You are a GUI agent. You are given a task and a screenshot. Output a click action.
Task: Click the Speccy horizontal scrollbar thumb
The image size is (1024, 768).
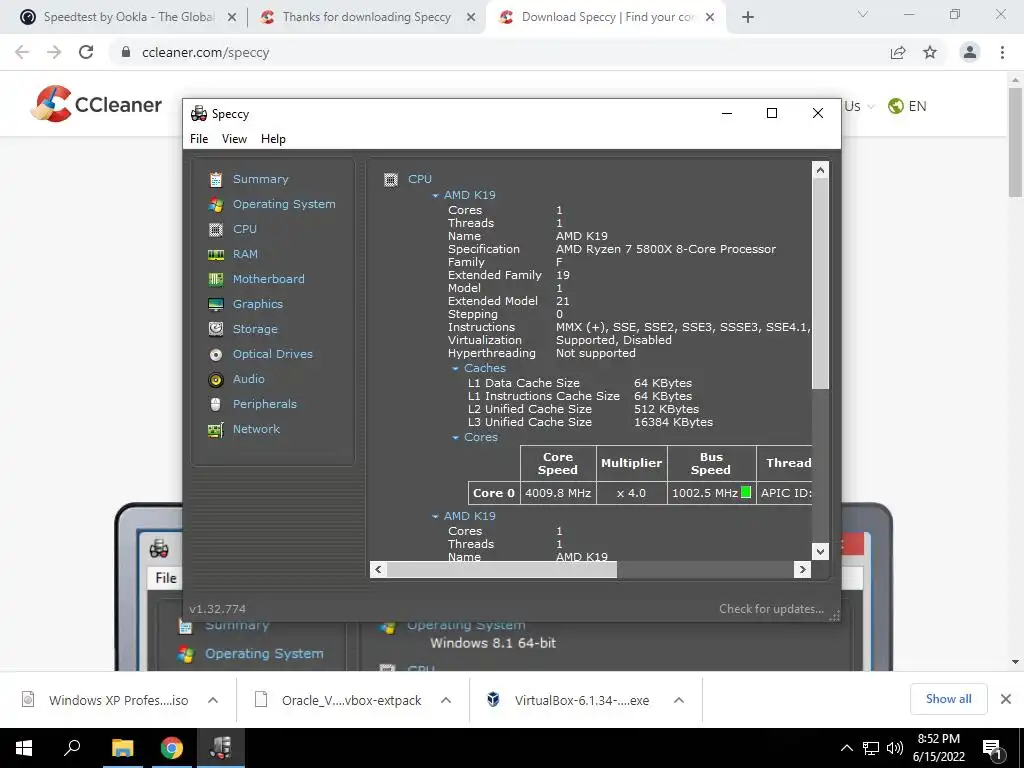(x=502, y=569)
